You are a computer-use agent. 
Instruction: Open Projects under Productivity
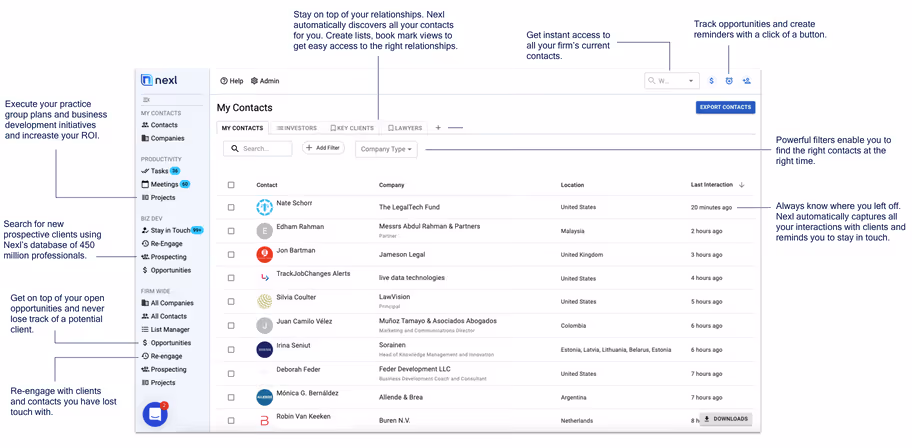coord(158,198)
